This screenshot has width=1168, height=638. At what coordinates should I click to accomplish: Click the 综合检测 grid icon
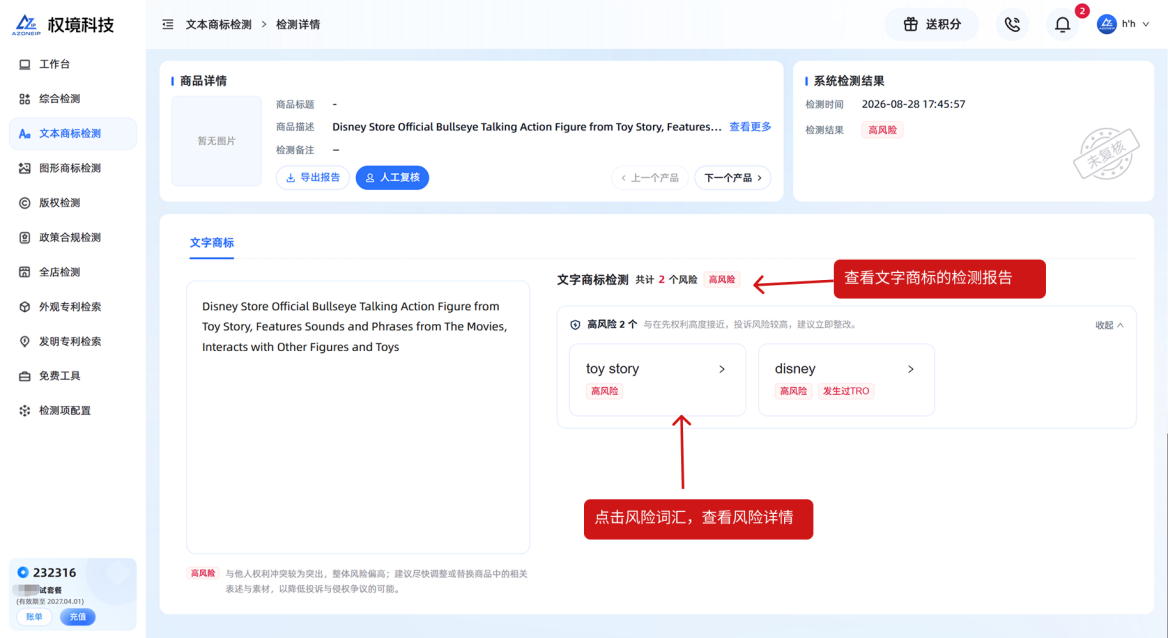[x=25, y=98]
